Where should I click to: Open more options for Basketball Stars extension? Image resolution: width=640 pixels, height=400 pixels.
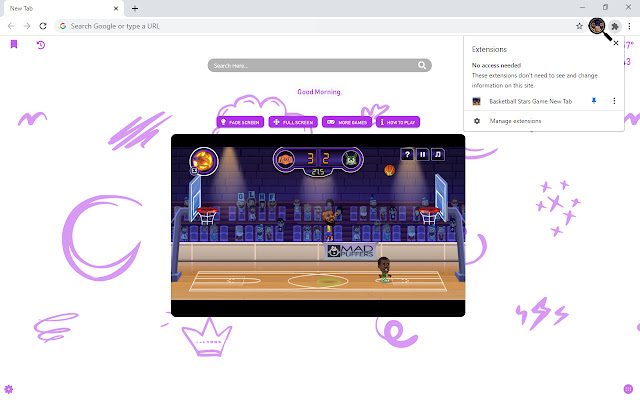click(x=613, y=101)
